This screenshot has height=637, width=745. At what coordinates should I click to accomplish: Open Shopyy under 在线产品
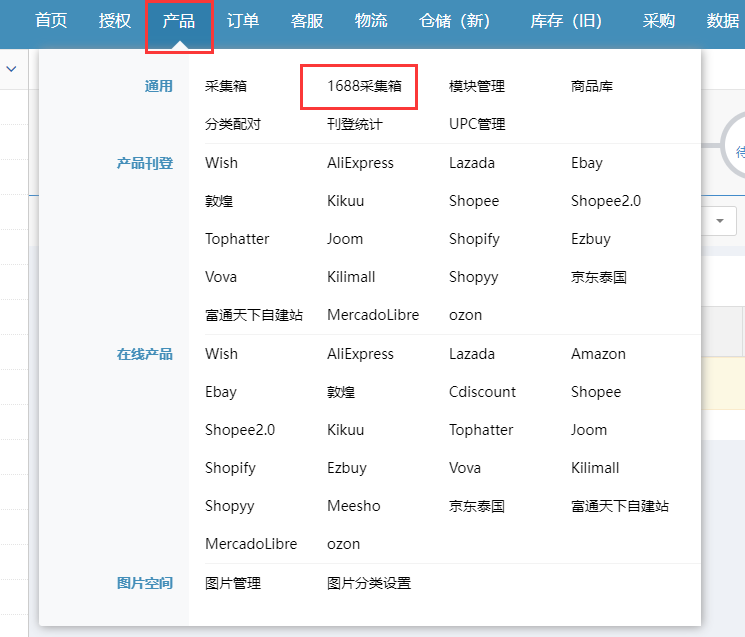[229, 506]
